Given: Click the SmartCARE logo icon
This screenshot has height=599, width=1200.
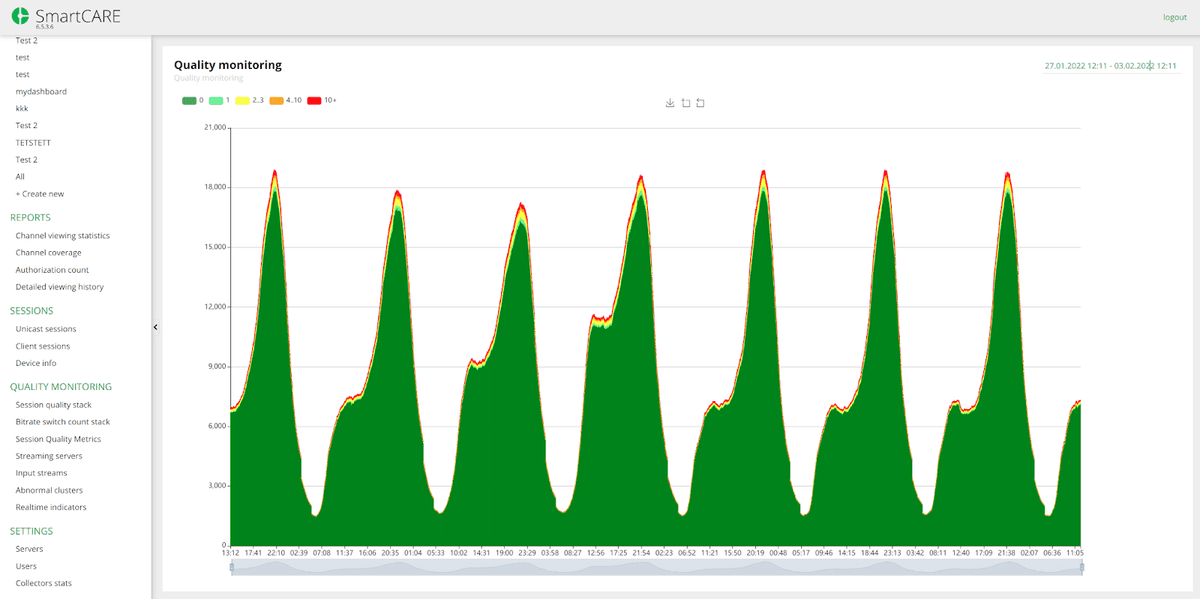Looking at the screenshot, I should click(20, 16).
